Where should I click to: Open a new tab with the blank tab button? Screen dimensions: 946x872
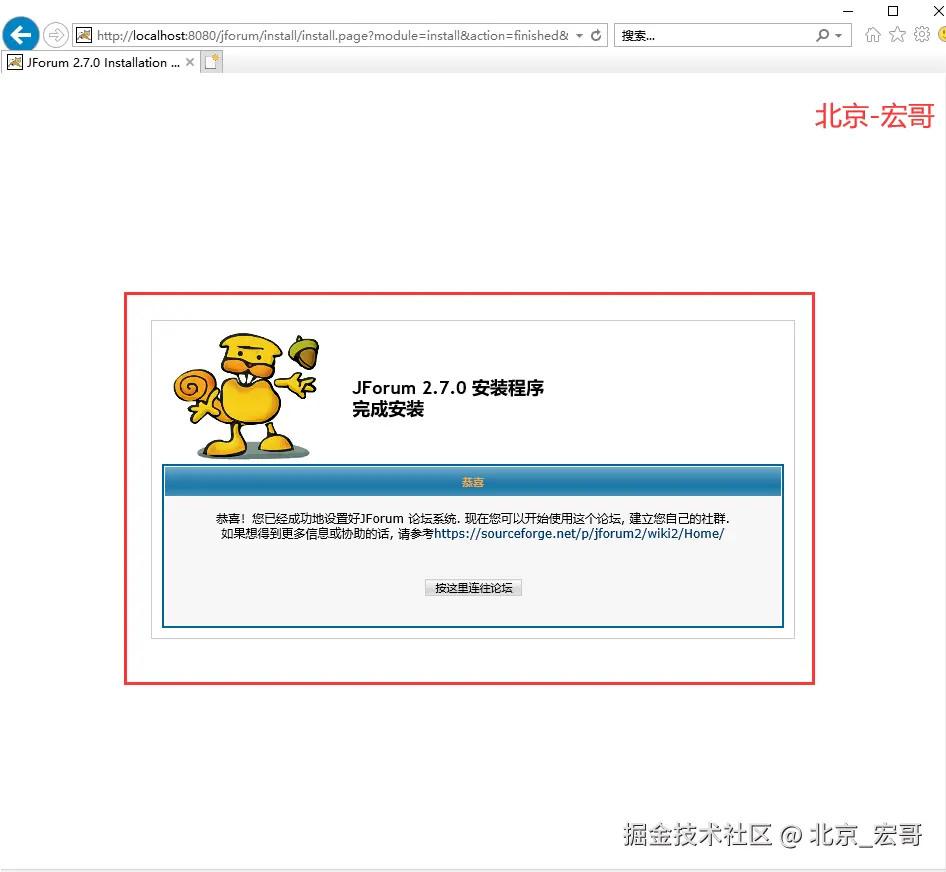tap(211, 62)
